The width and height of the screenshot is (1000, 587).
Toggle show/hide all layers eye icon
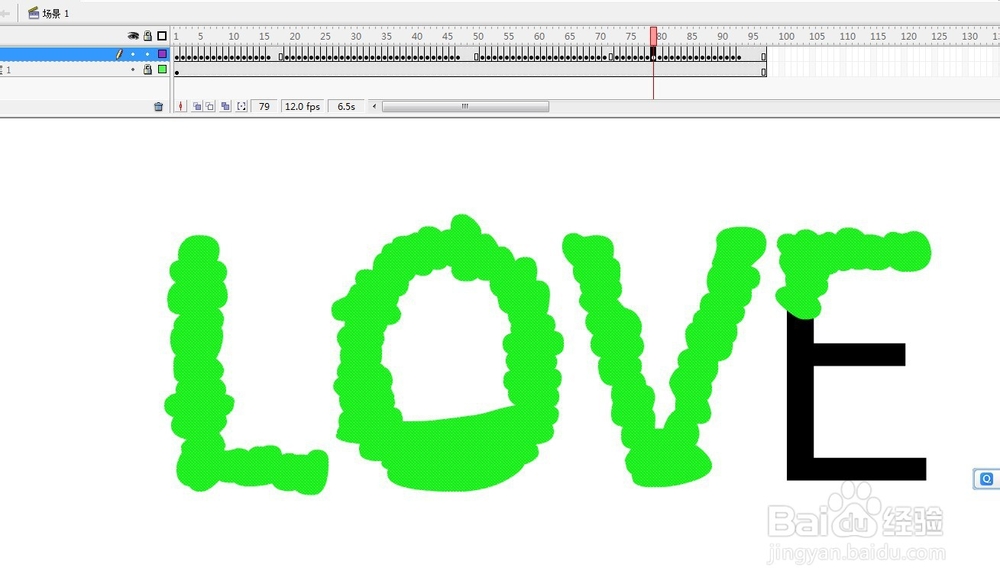[133, 36]
